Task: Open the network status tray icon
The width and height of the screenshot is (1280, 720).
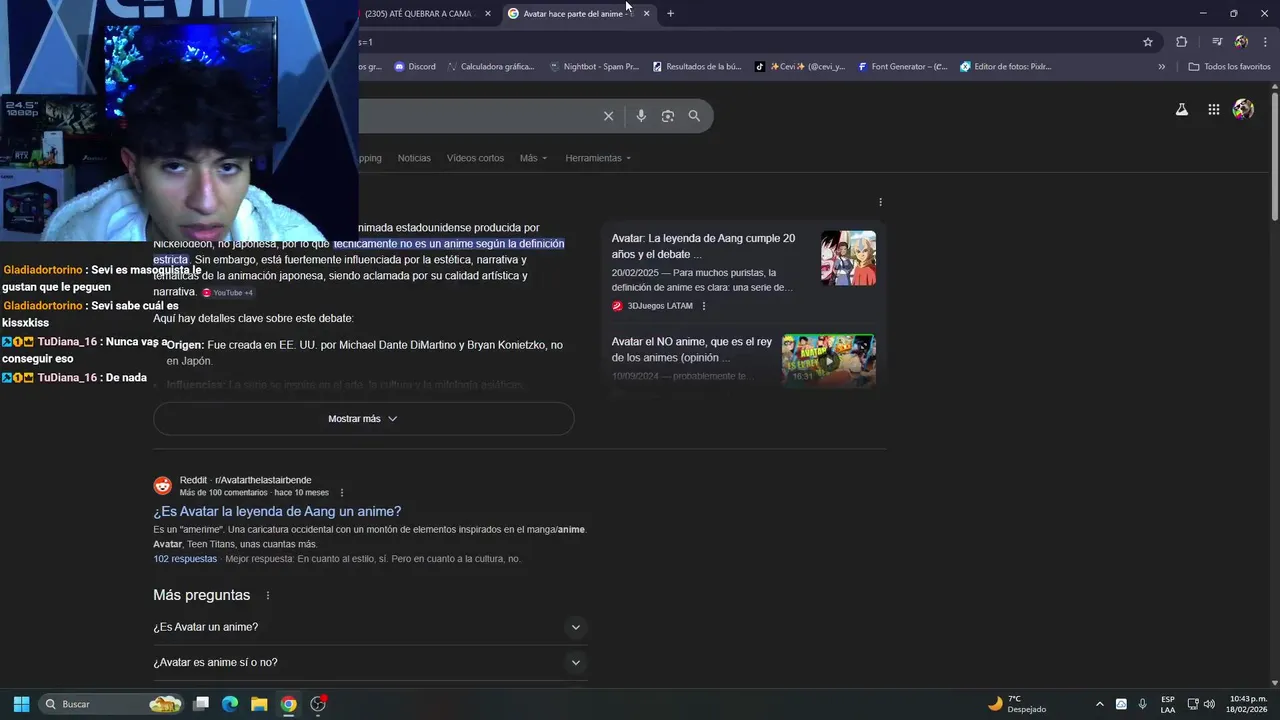Action: click(1193, 704)
